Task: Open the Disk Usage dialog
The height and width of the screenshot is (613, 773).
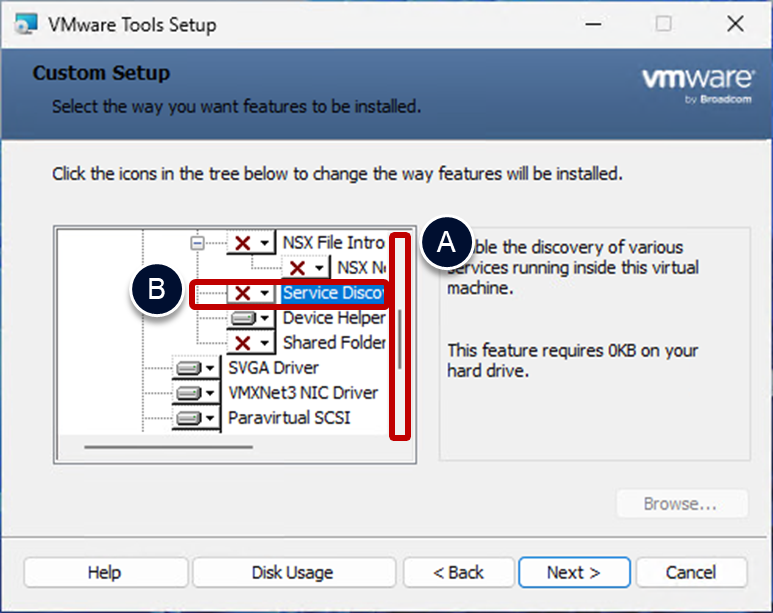Action: [x=292, y=573]
